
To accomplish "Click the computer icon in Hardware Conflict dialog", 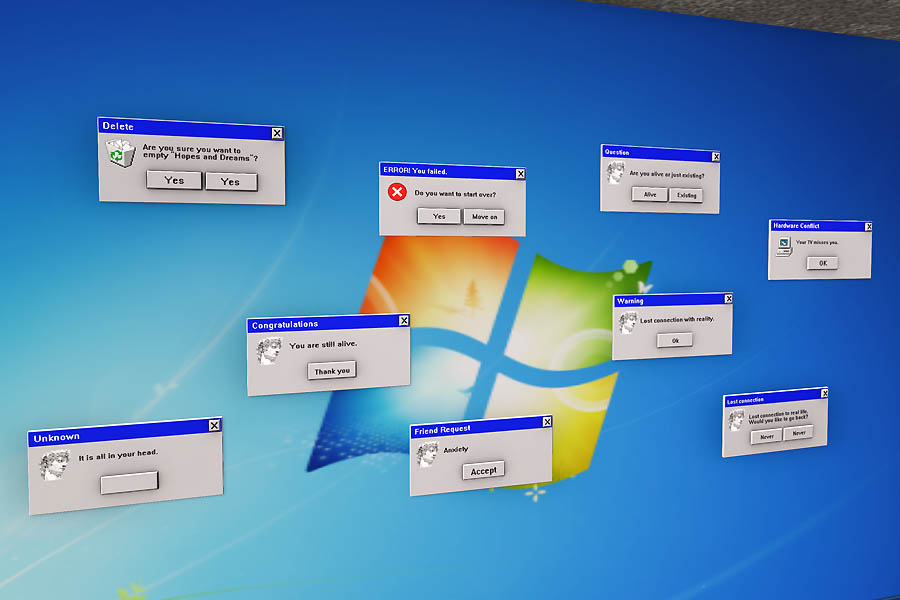I will (784, 246).
